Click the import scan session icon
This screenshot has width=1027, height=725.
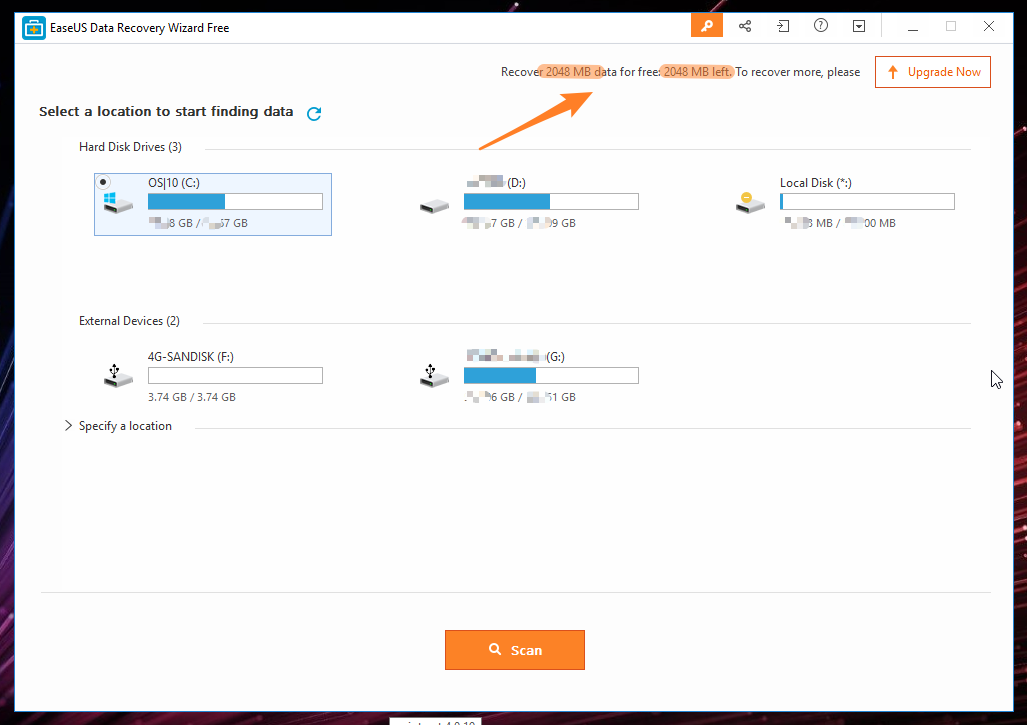pyautogui.click(x=783, y=26)
